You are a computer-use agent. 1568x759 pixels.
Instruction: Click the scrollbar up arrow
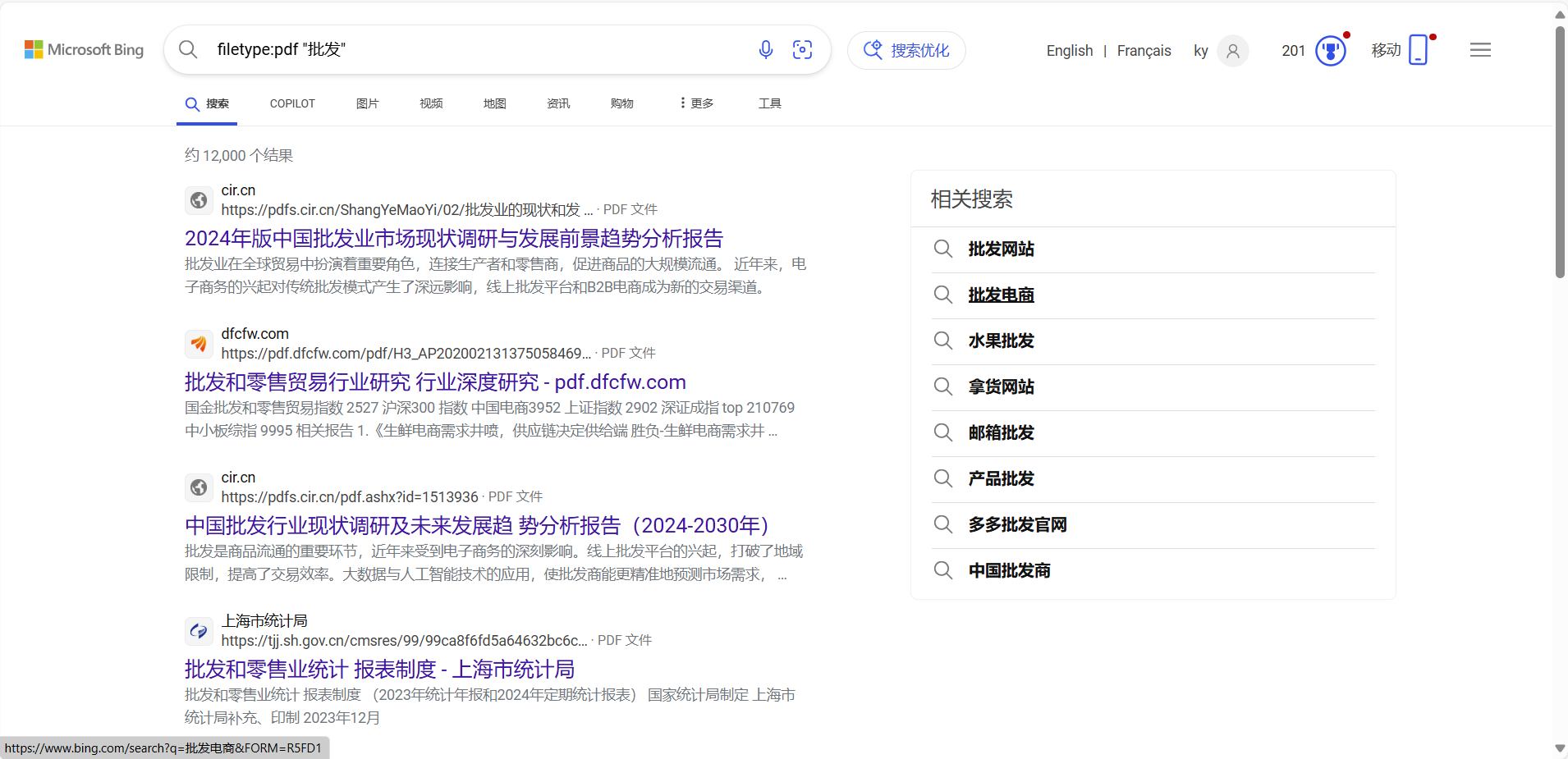pyautogui.click(x=1560, y=14)
